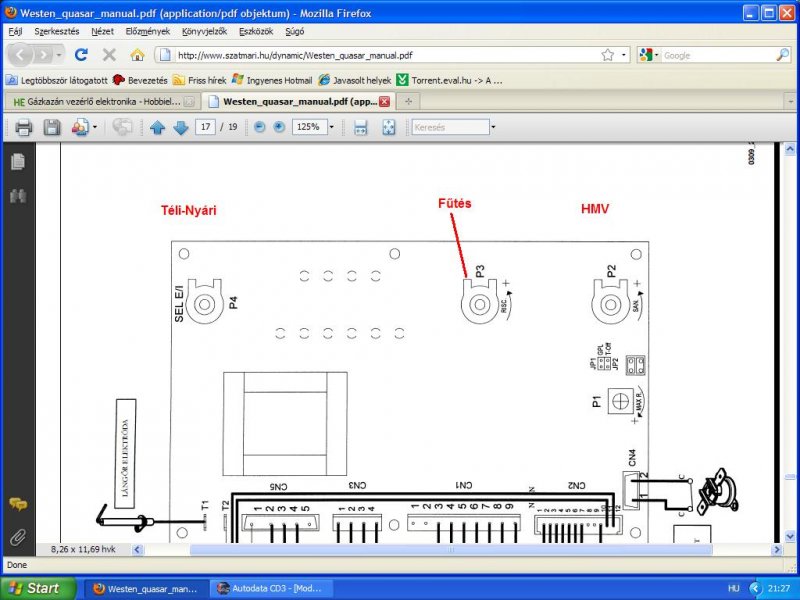Image resolution: width=800 pixels, height=600 pixels.
Task: Click the Windows Start button
Action: click(x=38, y=588)
